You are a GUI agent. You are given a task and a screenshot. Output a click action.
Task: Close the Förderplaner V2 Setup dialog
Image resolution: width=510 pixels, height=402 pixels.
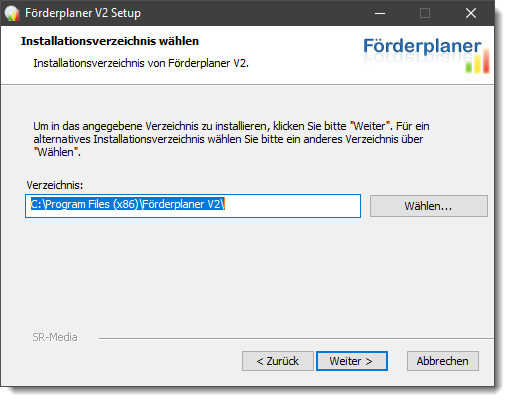471,13
